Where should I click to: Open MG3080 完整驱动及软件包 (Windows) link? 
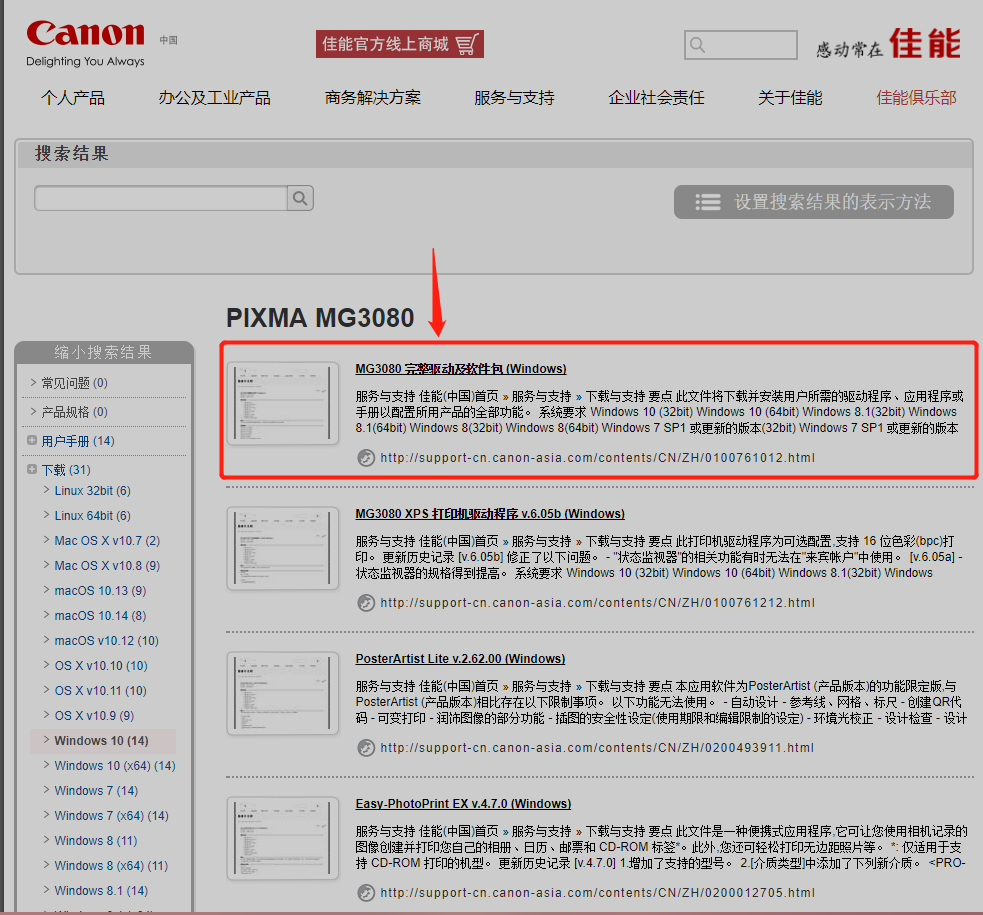461,369
